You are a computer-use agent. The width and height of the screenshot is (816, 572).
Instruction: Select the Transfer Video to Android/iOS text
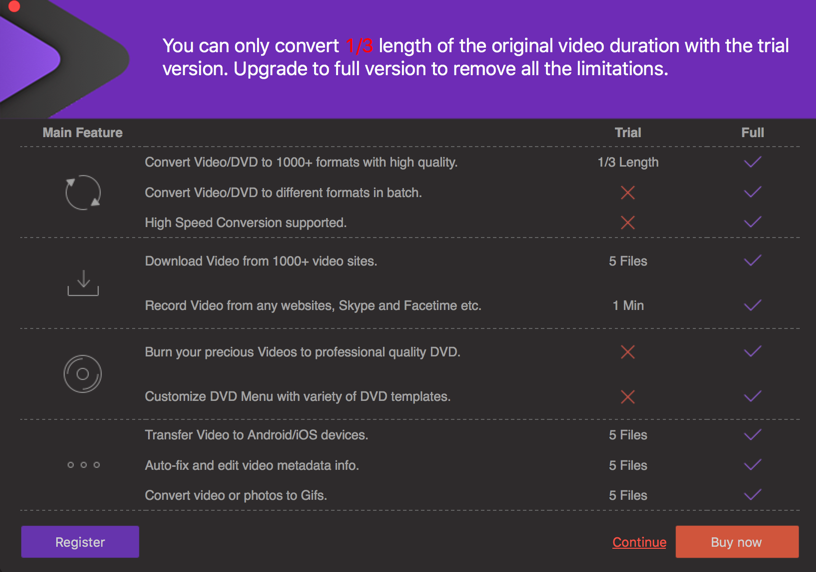(257, 435)
